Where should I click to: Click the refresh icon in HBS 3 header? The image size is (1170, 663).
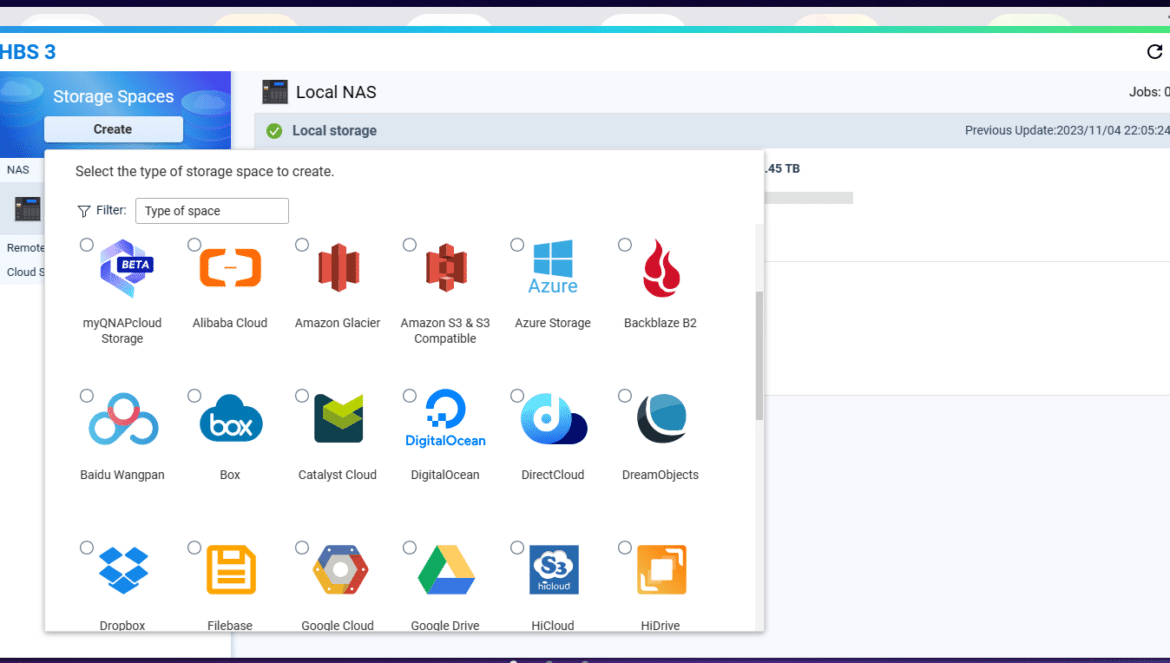click(x=1154, y=51)
